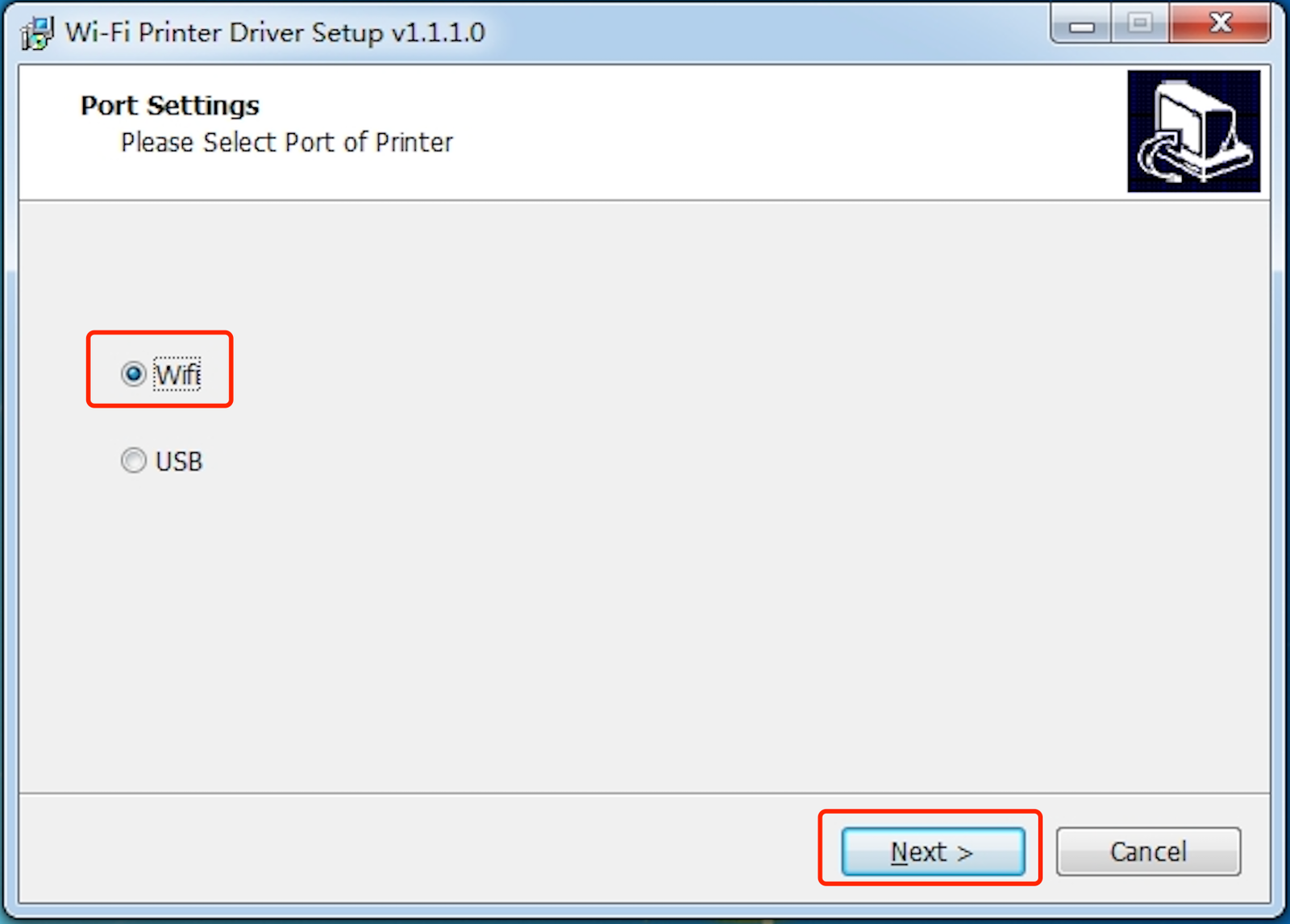Click the maximize button on the title bar

tap(1139, 24)
